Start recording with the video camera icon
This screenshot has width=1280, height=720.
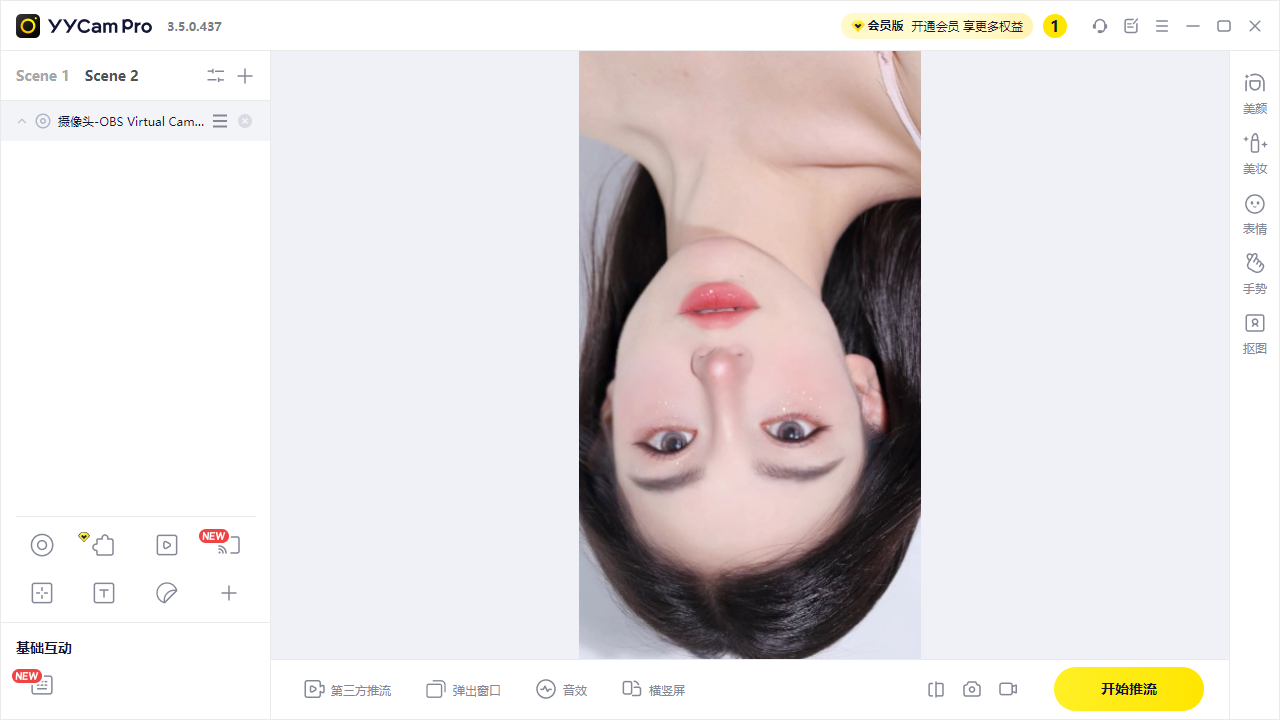point(1008,689)
